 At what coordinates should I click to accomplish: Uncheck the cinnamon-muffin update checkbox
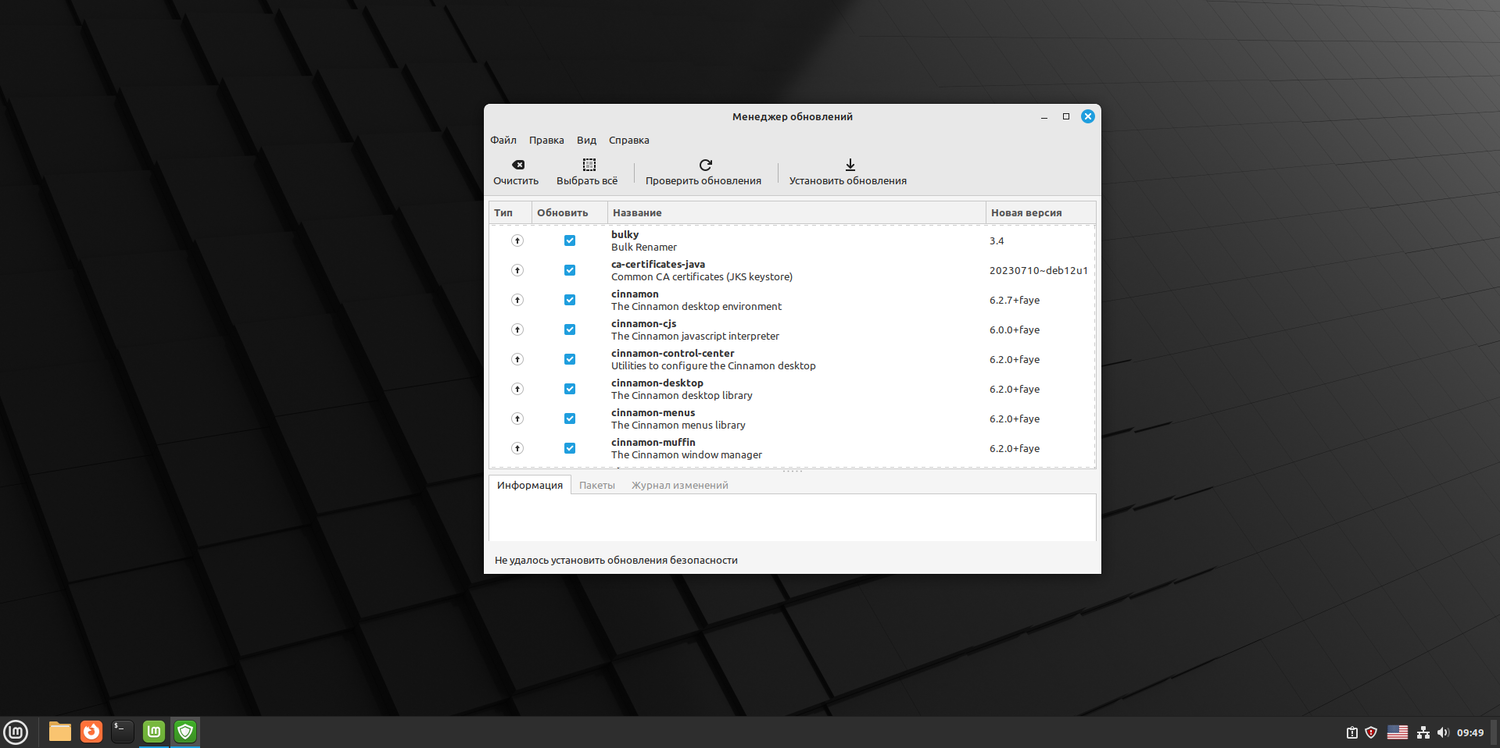[x=570, y=448]
